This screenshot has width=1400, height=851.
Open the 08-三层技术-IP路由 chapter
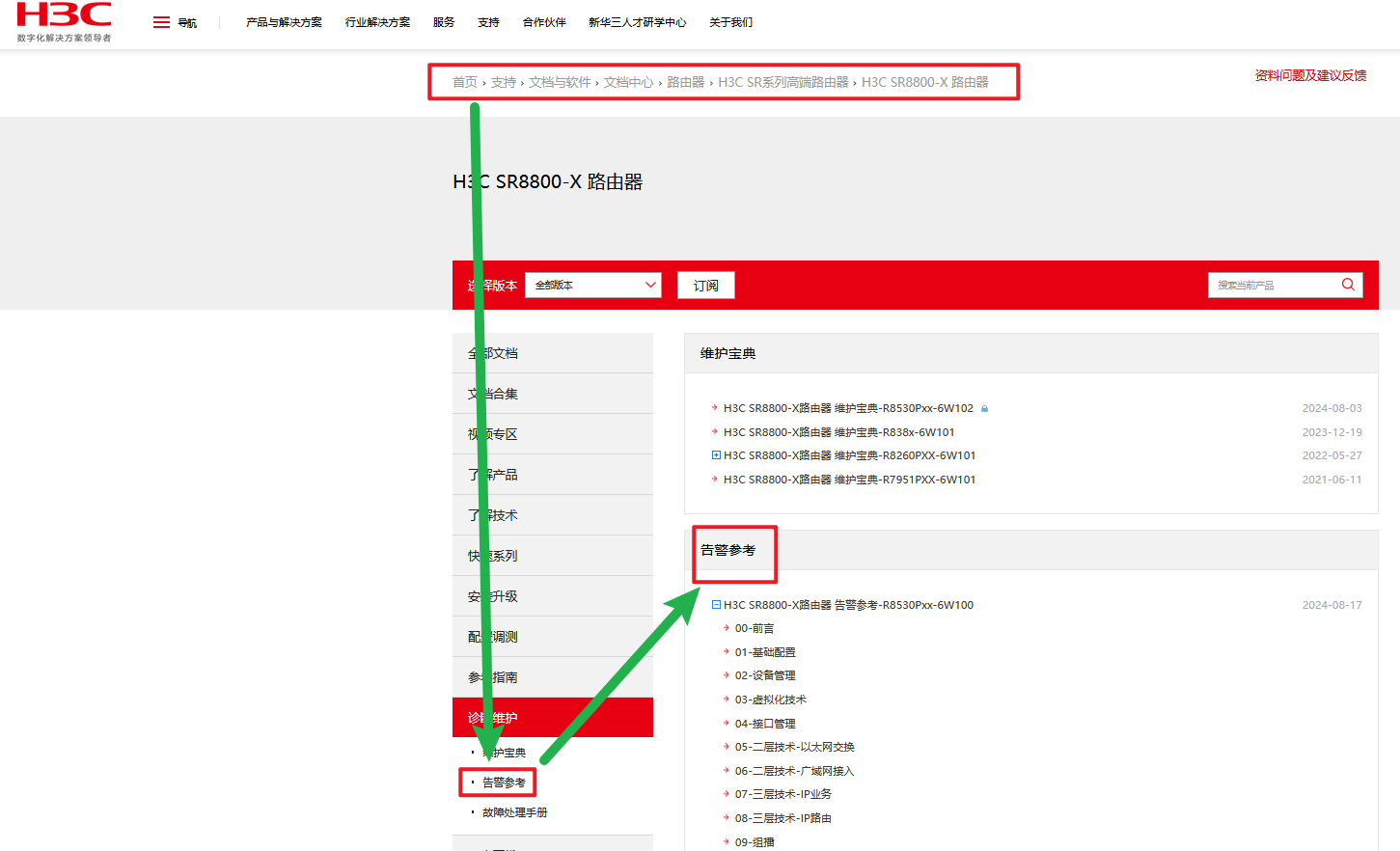783,818
